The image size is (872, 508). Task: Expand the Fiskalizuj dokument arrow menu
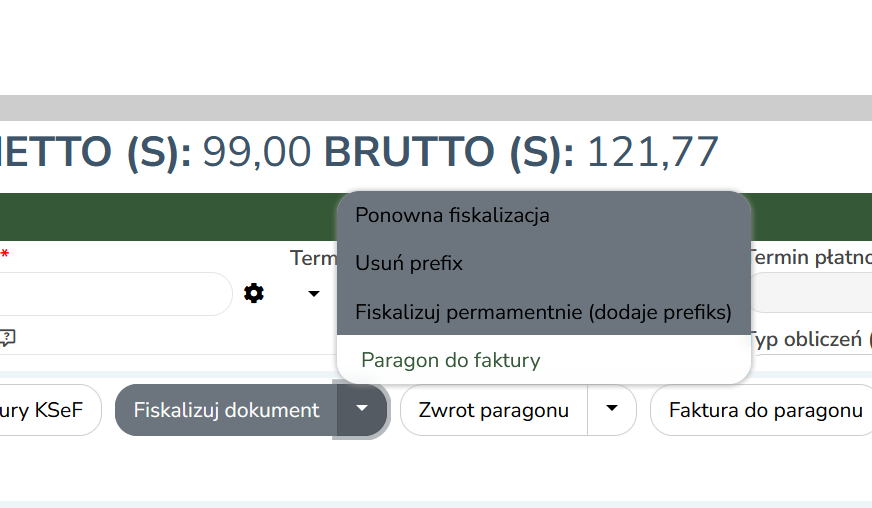362,409
